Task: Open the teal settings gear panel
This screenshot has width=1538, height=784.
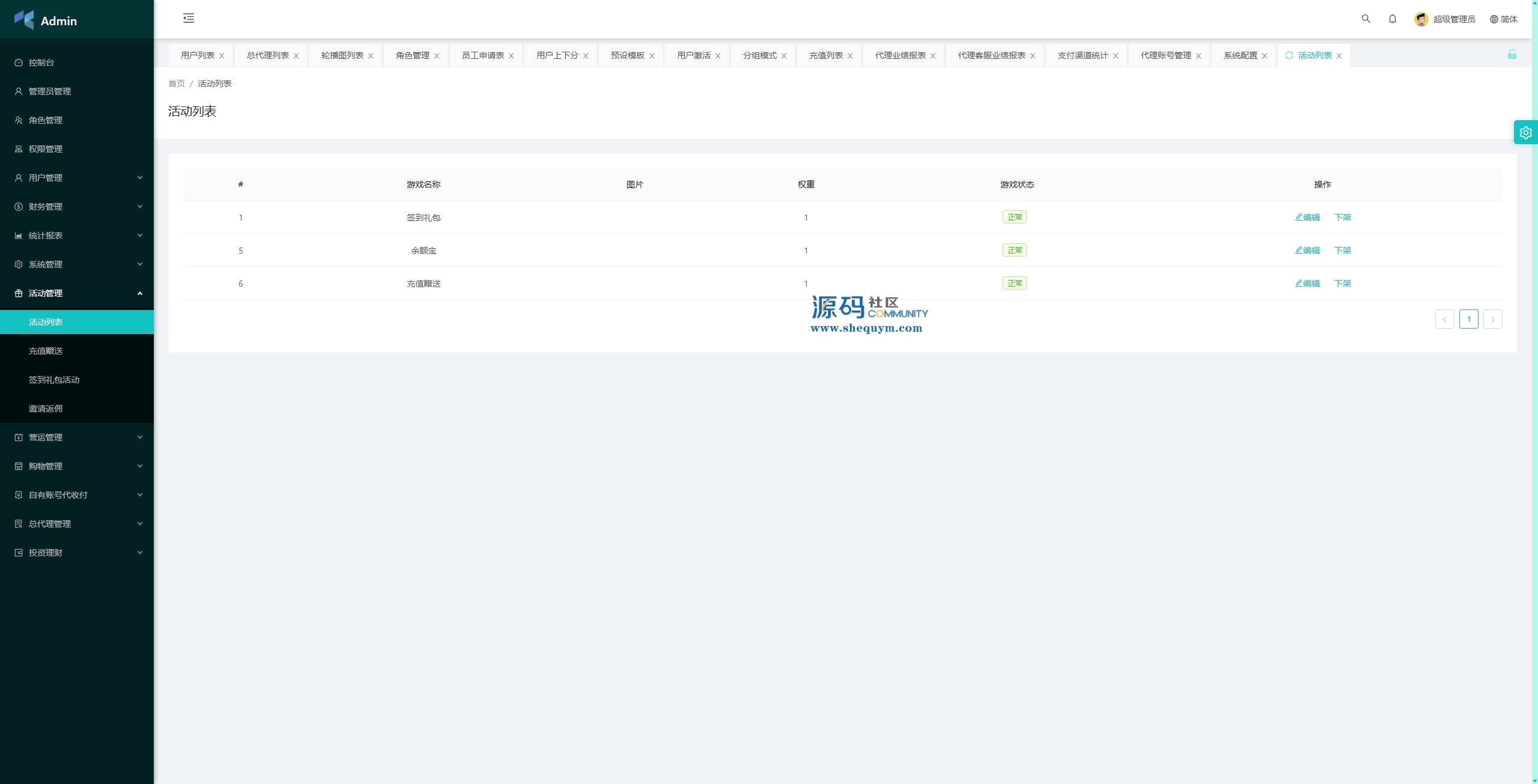Action: pos(1525,133)
